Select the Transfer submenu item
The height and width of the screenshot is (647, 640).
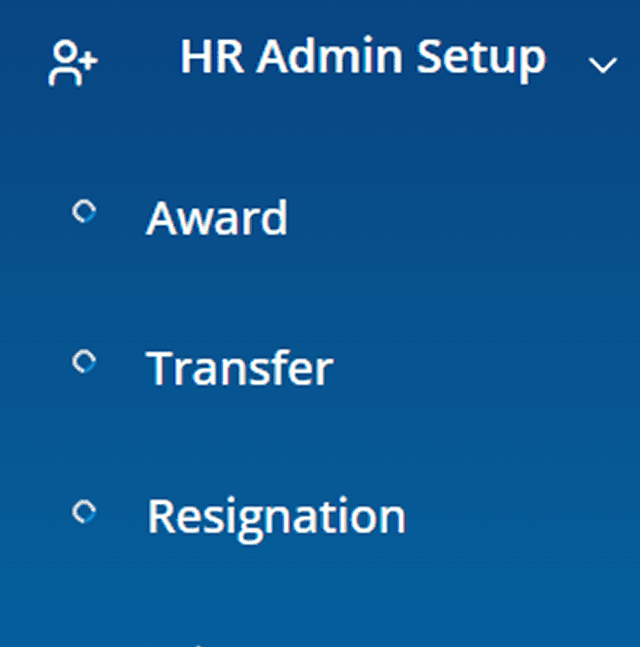[239, 369]
